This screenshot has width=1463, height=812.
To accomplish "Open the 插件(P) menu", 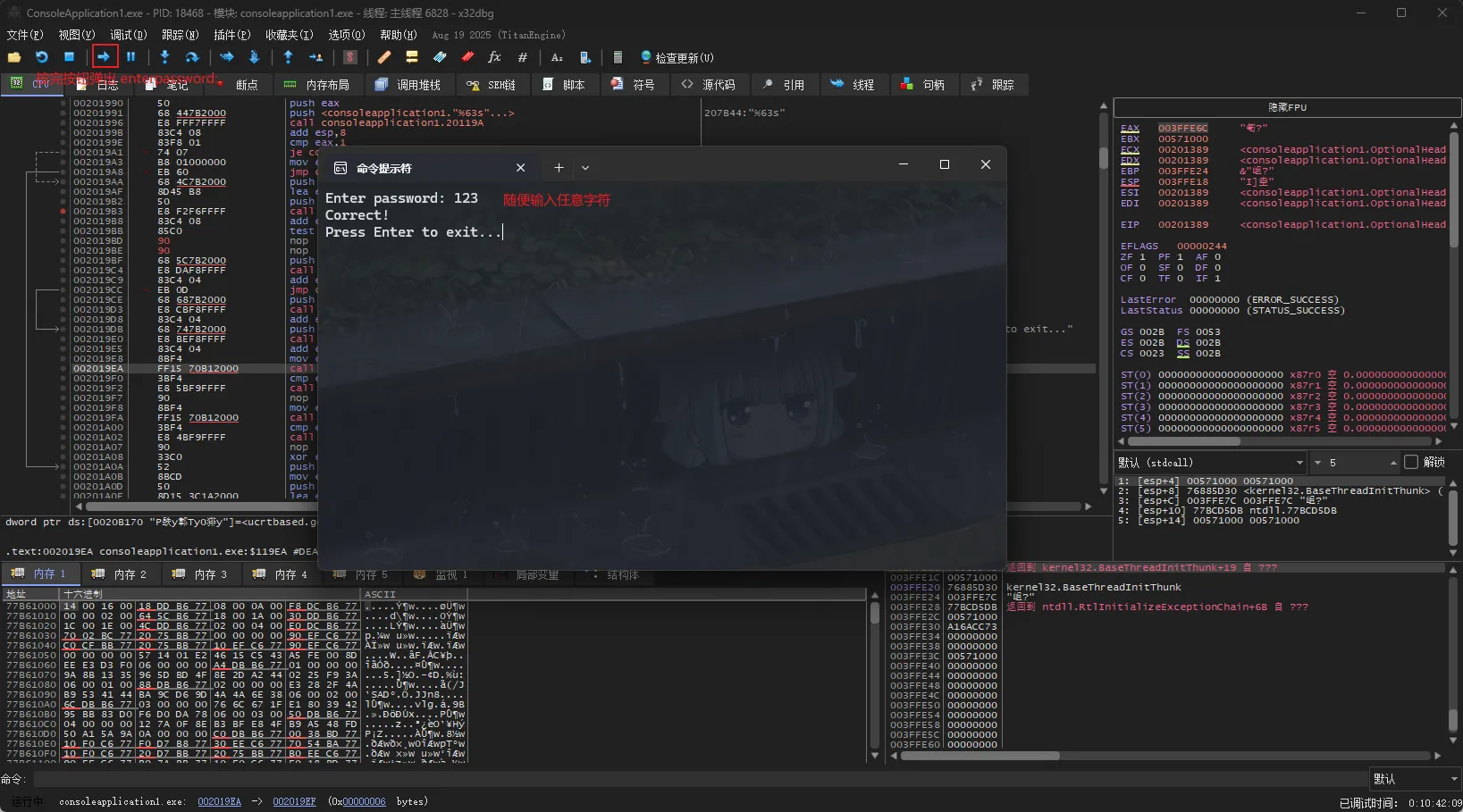I will pyautogui.click(x=231, y=35).
